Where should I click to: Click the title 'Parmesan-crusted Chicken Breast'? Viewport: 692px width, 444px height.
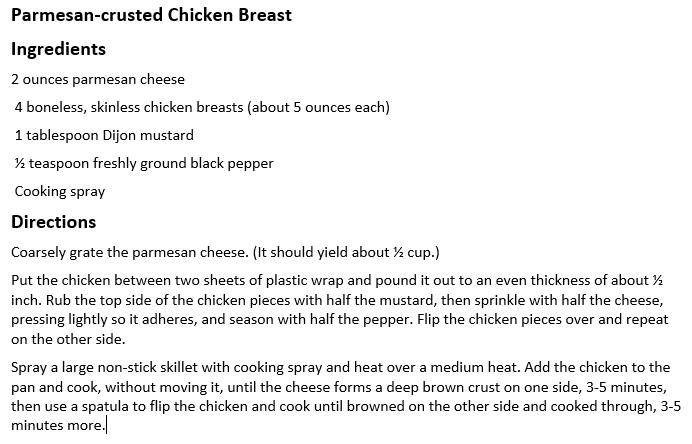151,15
